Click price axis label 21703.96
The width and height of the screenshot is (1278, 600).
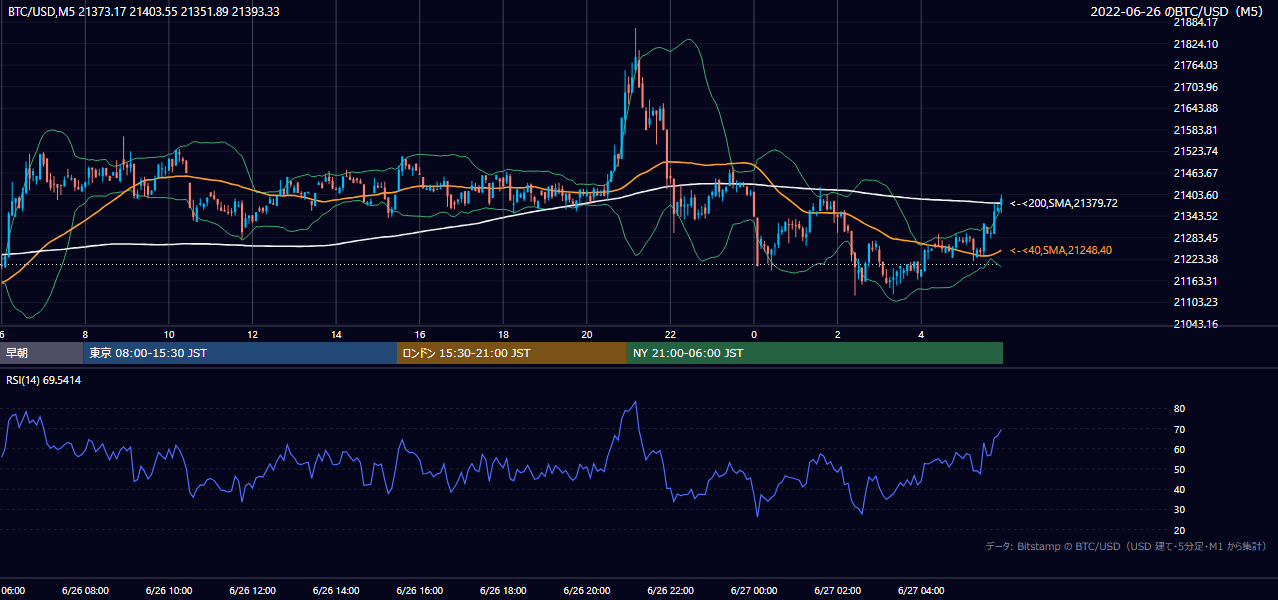(x=1195, y=87)
